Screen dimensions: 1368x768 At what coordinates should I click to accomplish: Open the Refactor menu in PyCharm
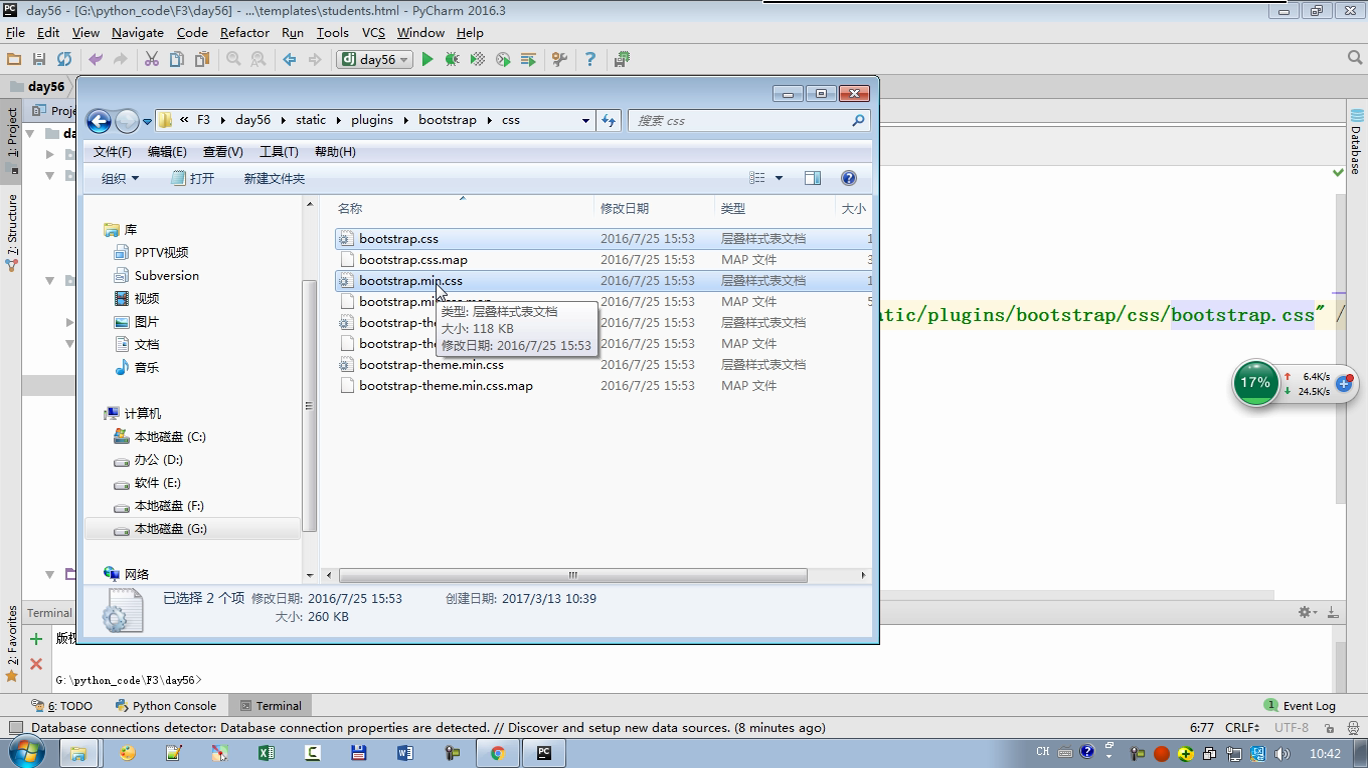[x=244, y=32]
